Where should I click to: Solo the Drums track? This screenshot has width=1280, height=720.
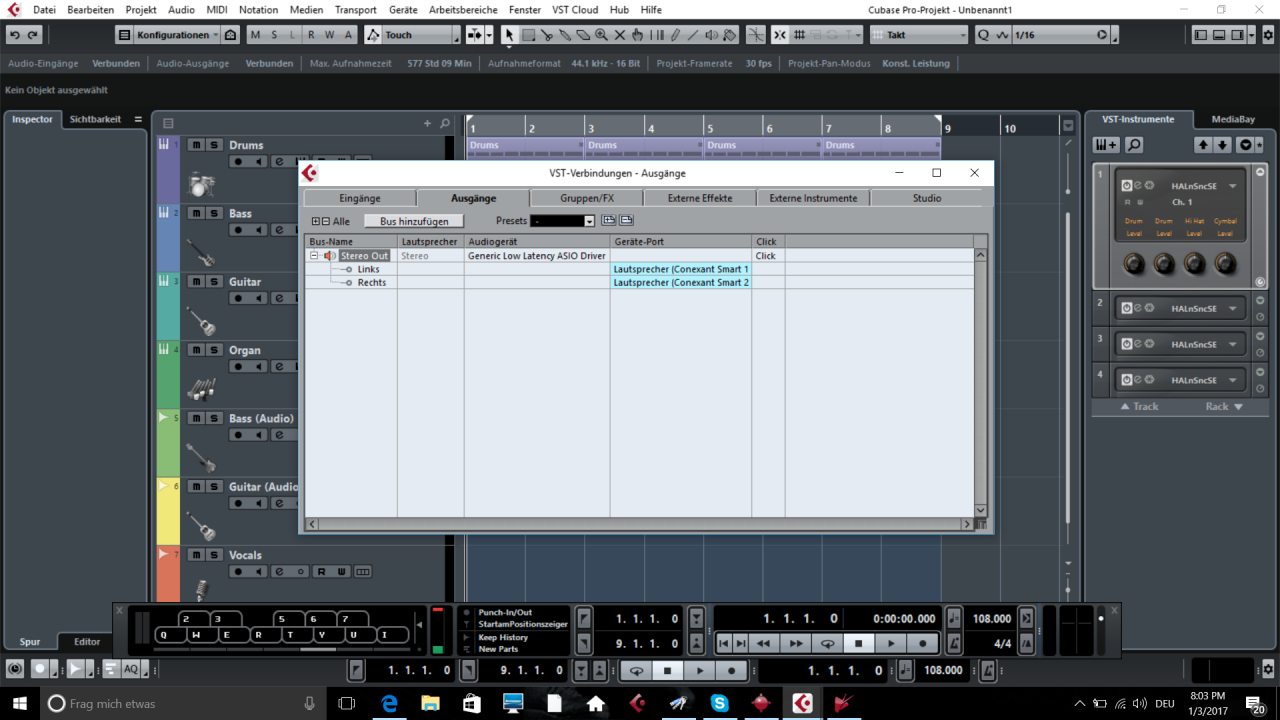(x=213, y=145)
